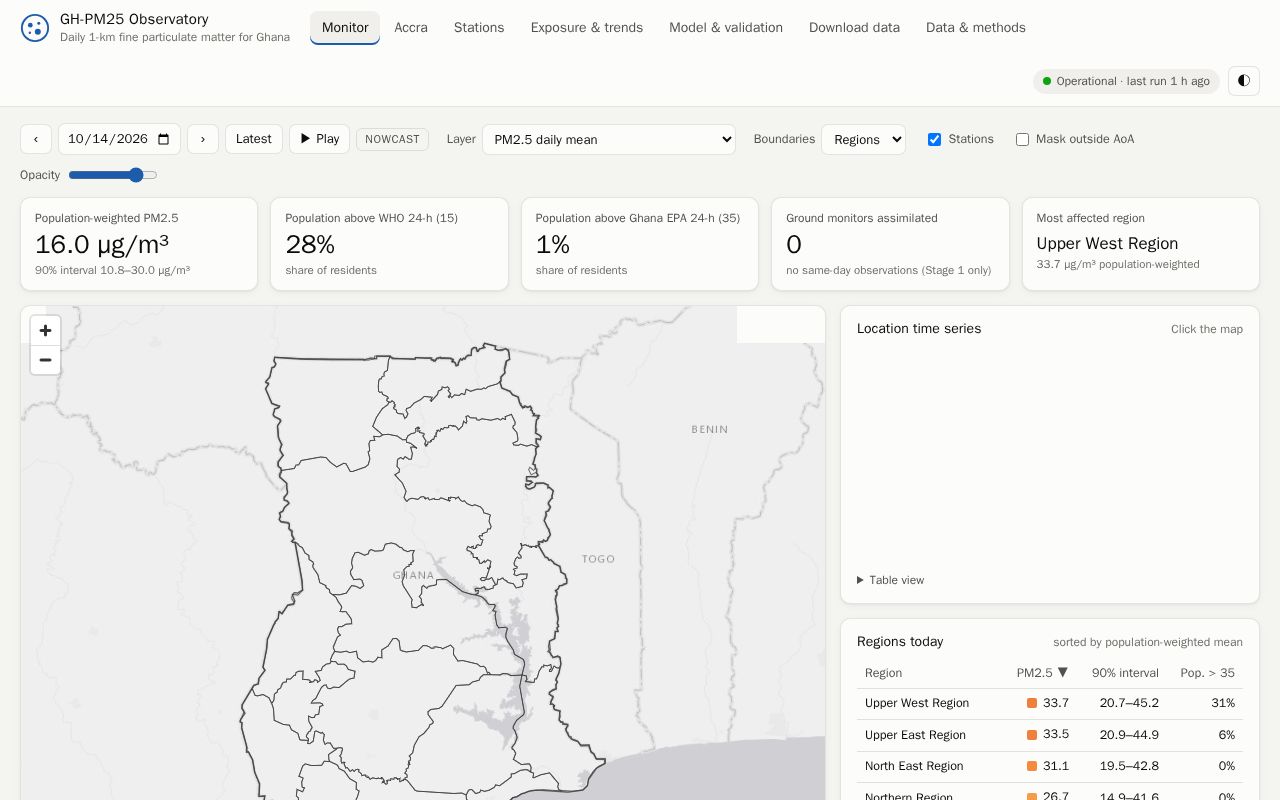Enable Mask outside AoA checkbox
This screenshot has width=1280, height=800.
[x=1022, y=139]
